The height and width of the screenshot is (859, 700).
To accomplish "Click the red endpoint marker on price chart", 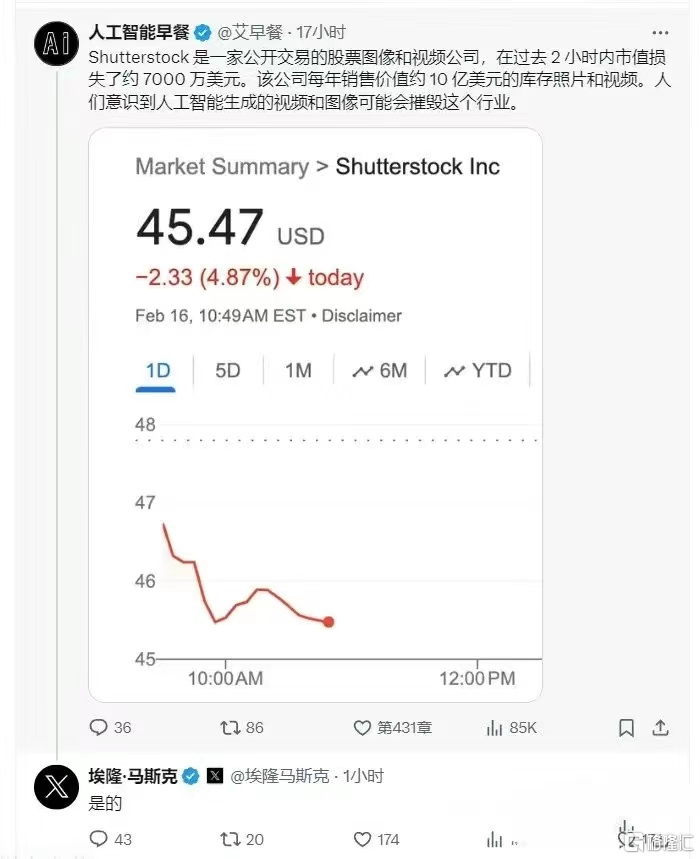I will (x=329, y=622).
